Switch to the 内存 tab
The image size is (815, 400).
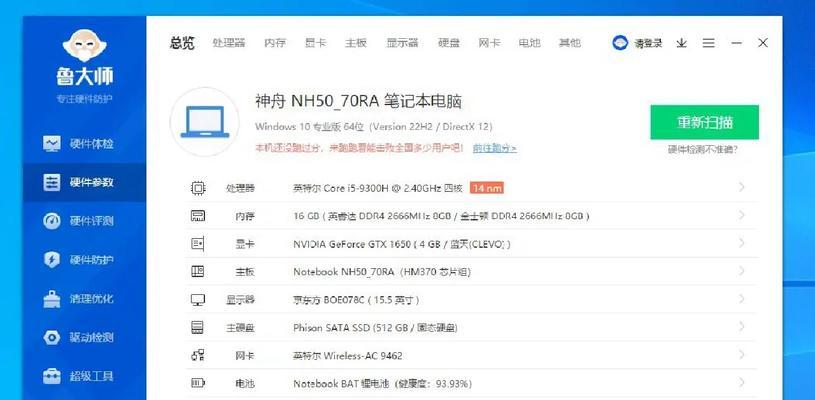(x=275, y=43)
